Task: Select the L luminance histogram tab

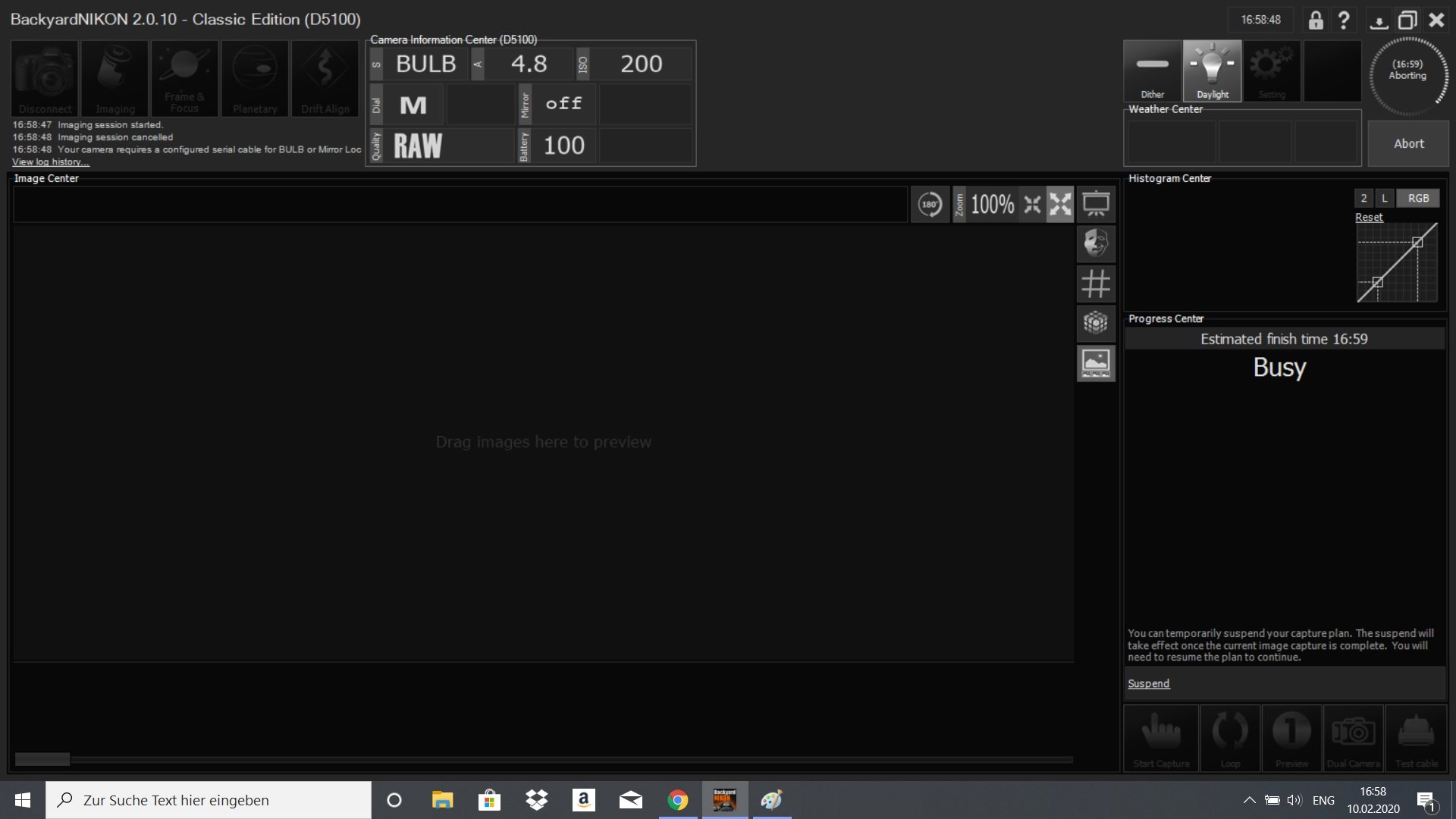Action: 1384,198
